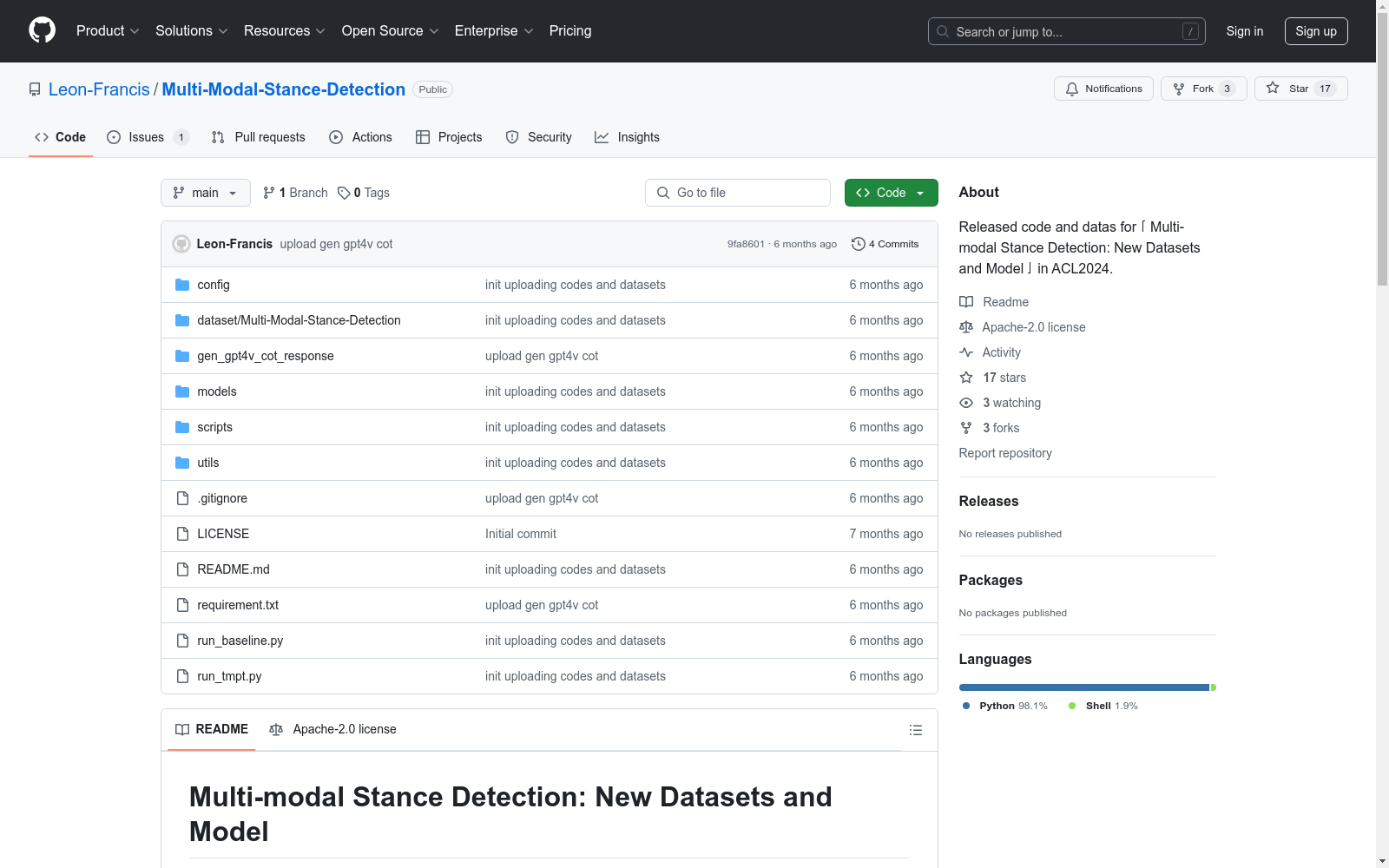1389x868 pixels.
Task: Select the Code tab
Action: (60, 137)
